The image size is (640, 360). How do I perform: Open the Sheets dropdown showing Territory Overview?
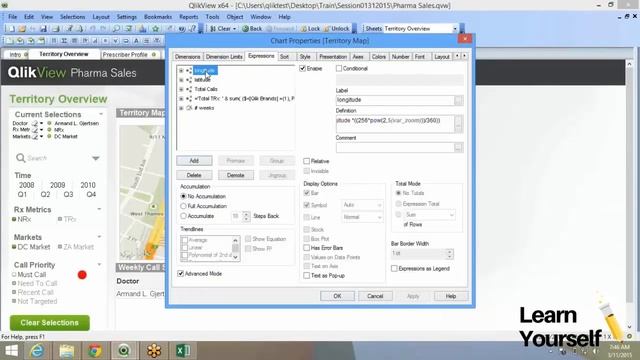click(455, 29)
